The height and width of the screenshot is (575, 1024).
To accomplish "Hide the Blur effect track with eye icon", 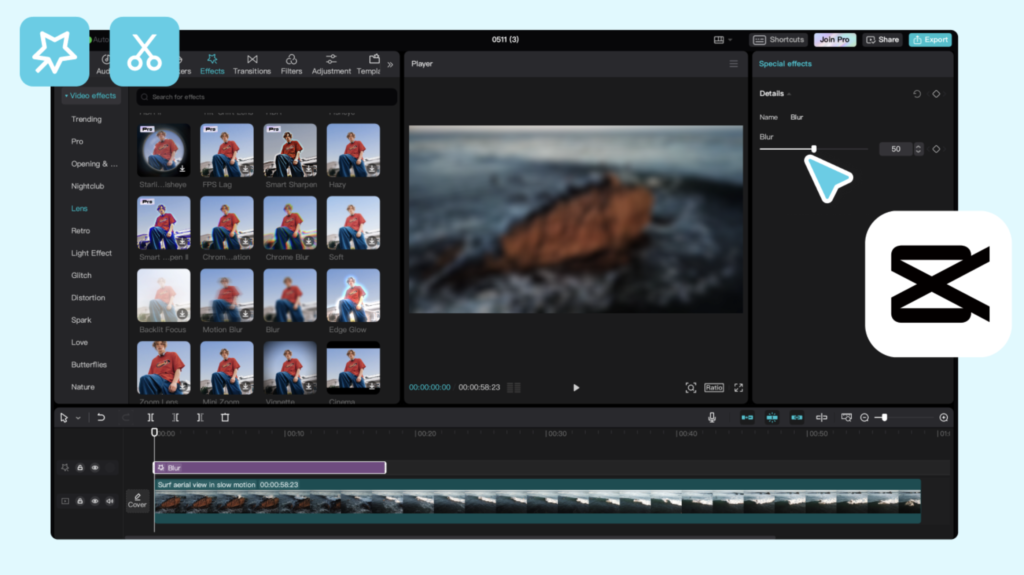I will click(x=95, y=467).
